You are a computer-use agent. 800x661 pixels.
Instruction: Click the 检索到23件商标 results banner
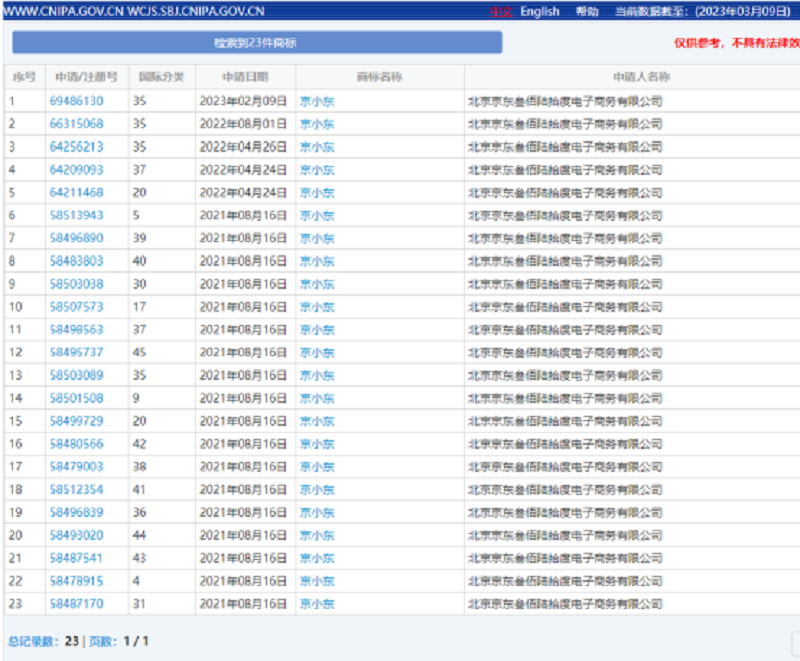pos(257,42)
